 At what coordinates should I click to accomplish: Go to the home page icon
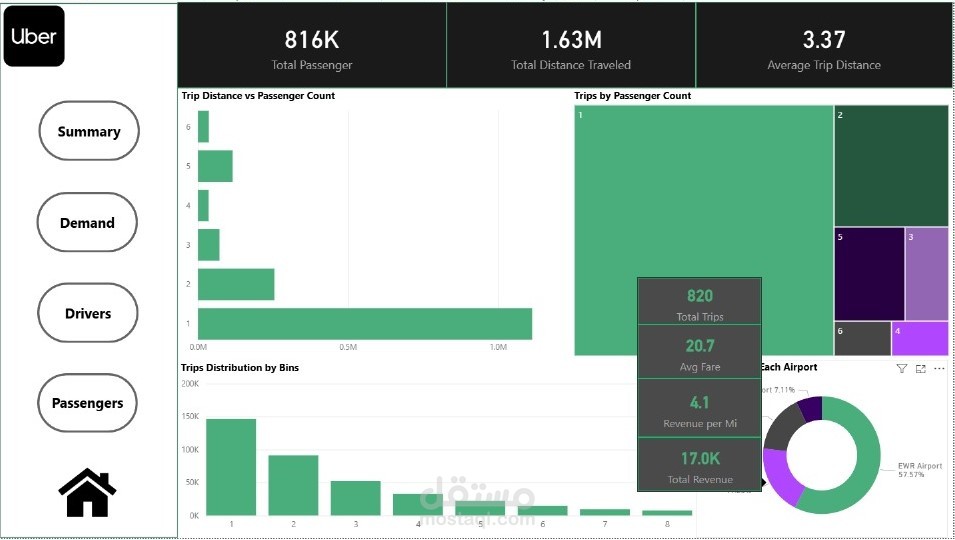click(87, 493)
